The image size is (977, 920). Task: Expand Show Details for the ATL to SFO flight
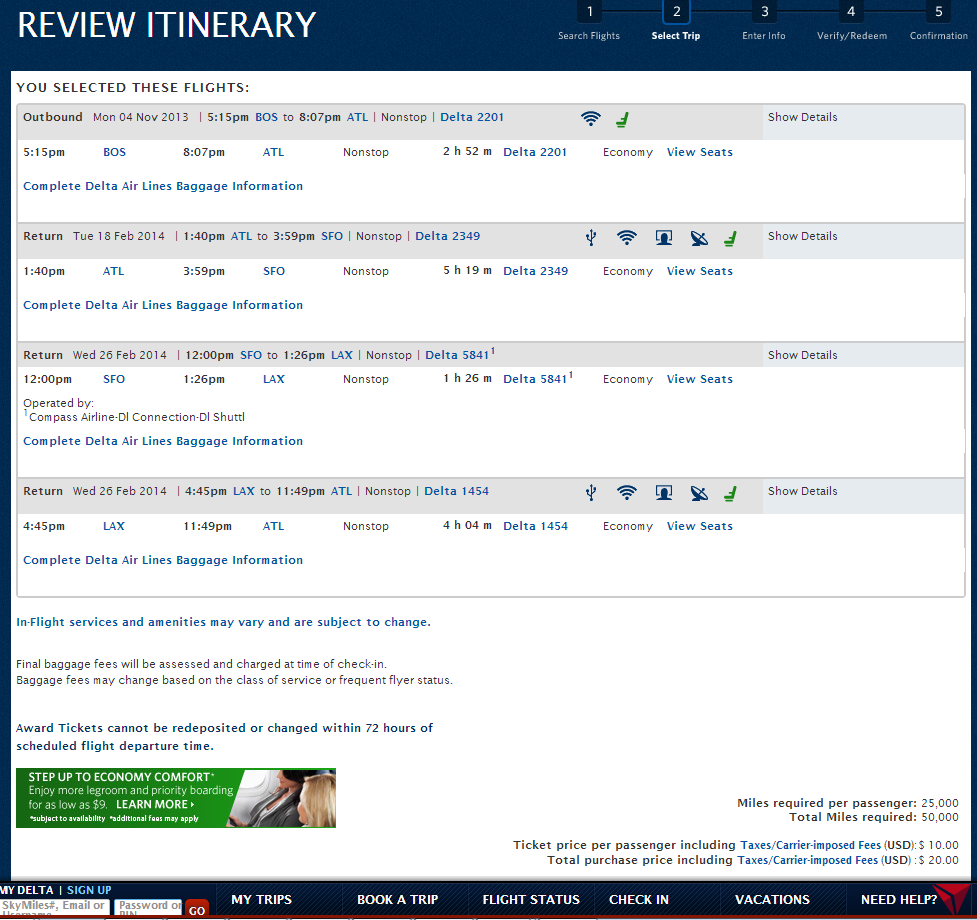pos(803,236)
